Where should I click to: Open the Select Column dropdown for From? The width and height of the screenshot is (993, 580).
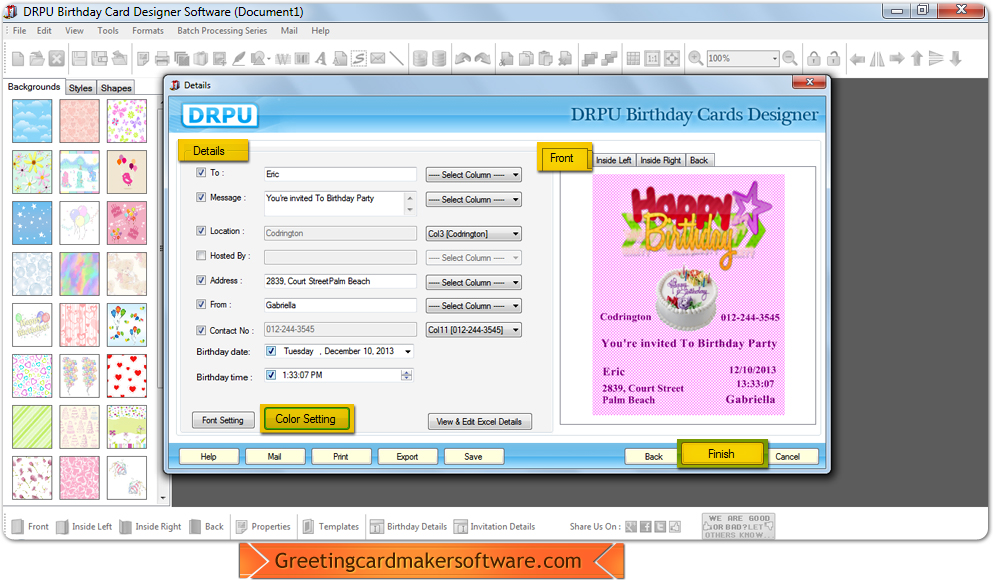click(474, 306)
